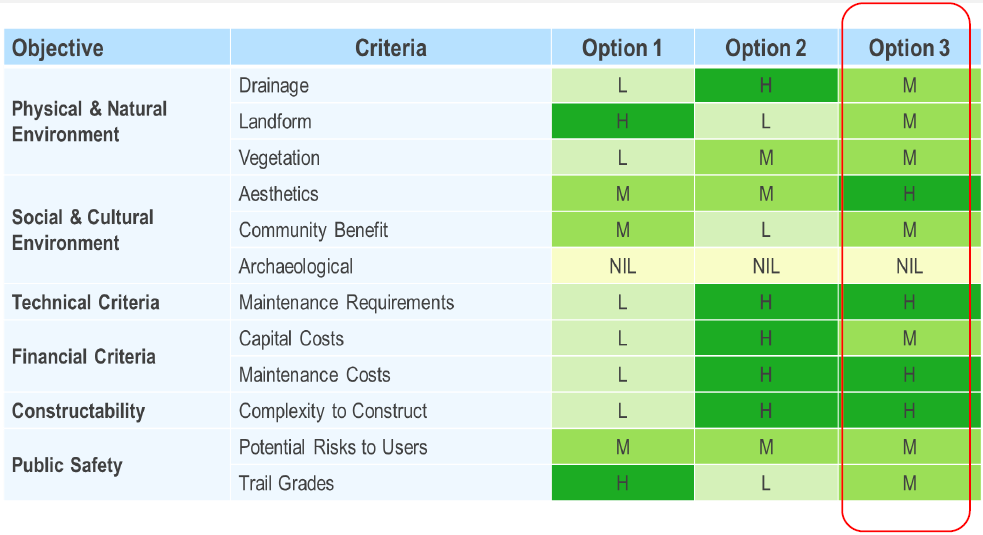Screen dimensions: 983x535
Task: Click the Option 3 column header
Action: pos(909,48)
